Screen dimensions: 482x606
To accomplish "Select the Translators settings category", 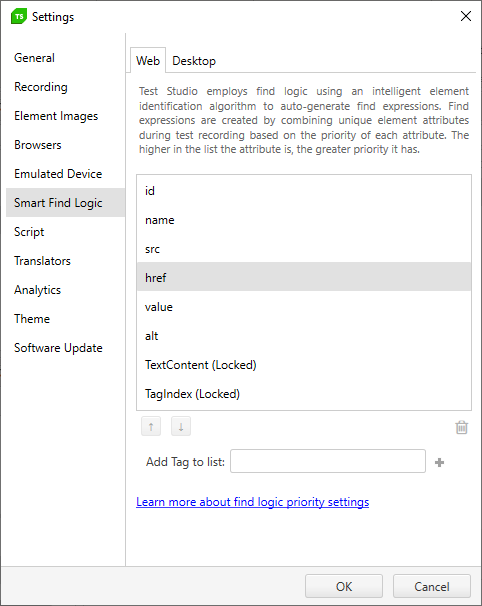I will [x=43, y=261].
